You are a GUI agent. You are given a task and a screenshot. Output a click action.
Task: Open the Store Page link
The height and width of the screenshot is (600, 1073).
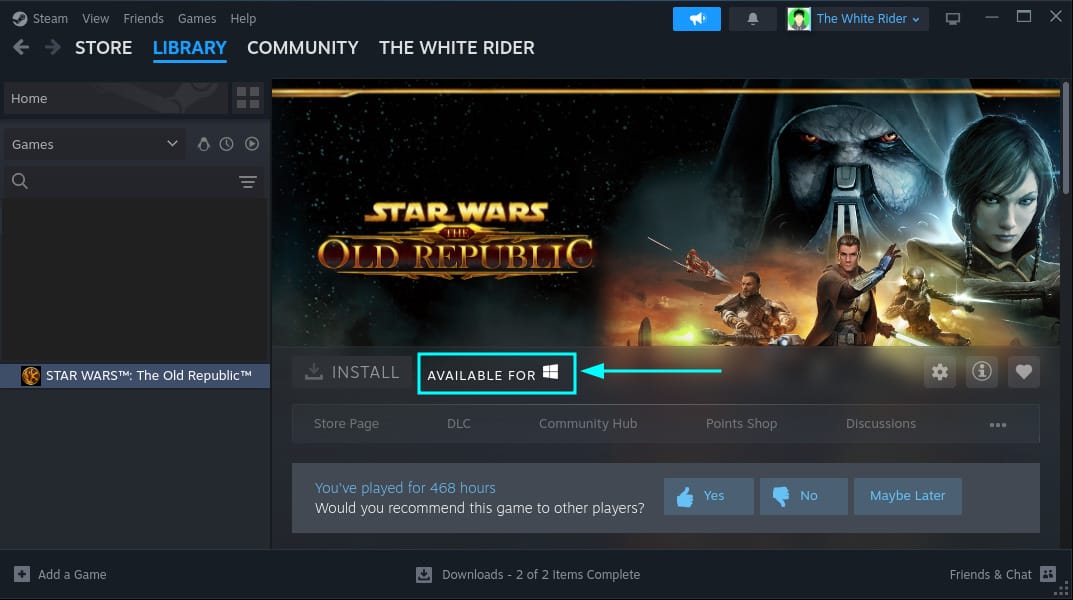[346, 423]
